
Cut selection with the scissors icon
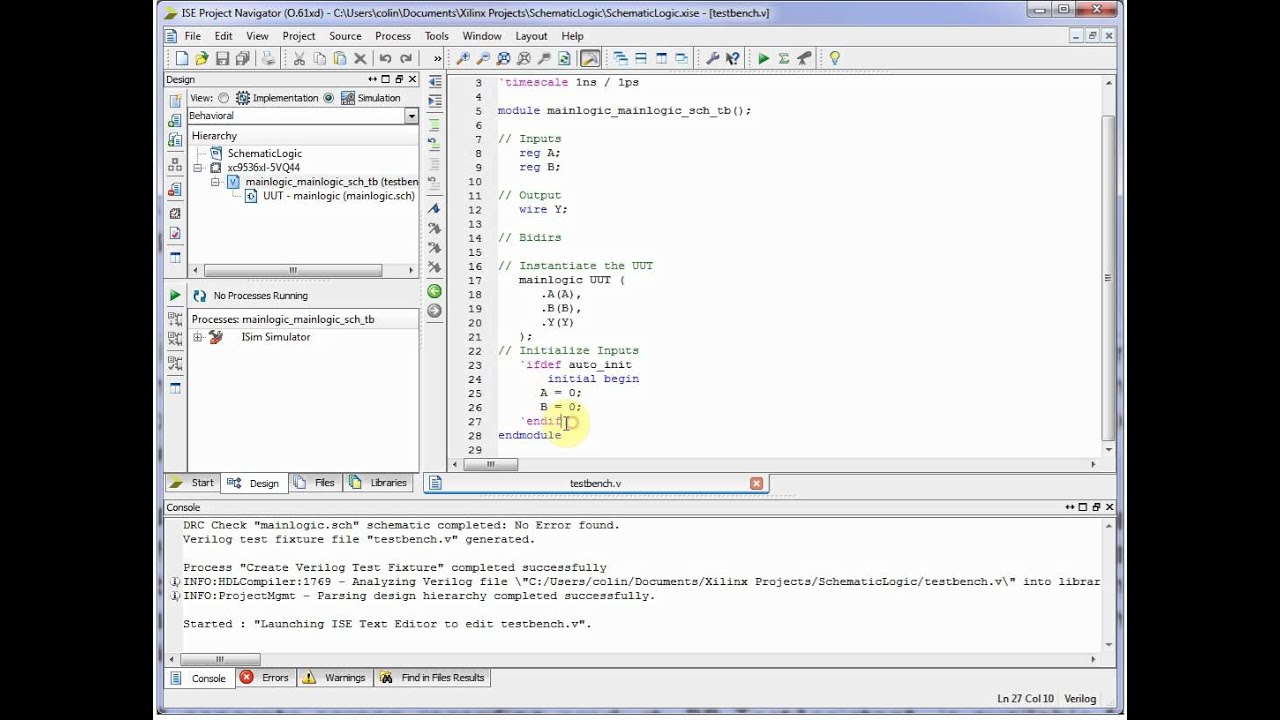coord(299,59)
